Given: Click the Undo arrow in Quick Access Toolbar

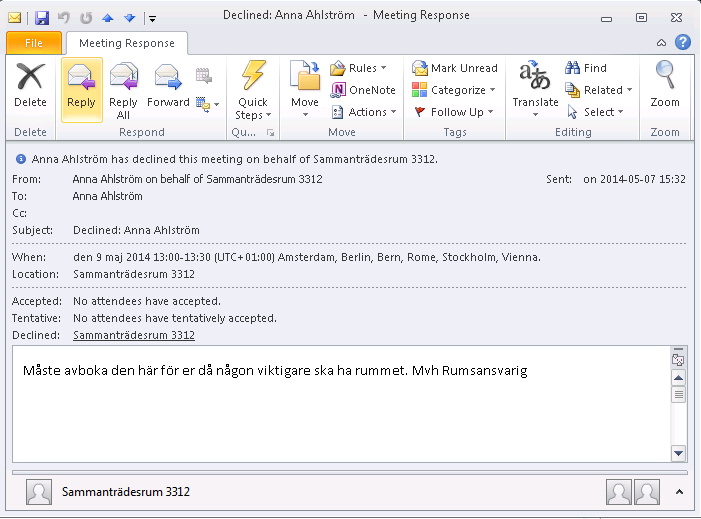Looking at the screenshot, I should coord(63,18).
